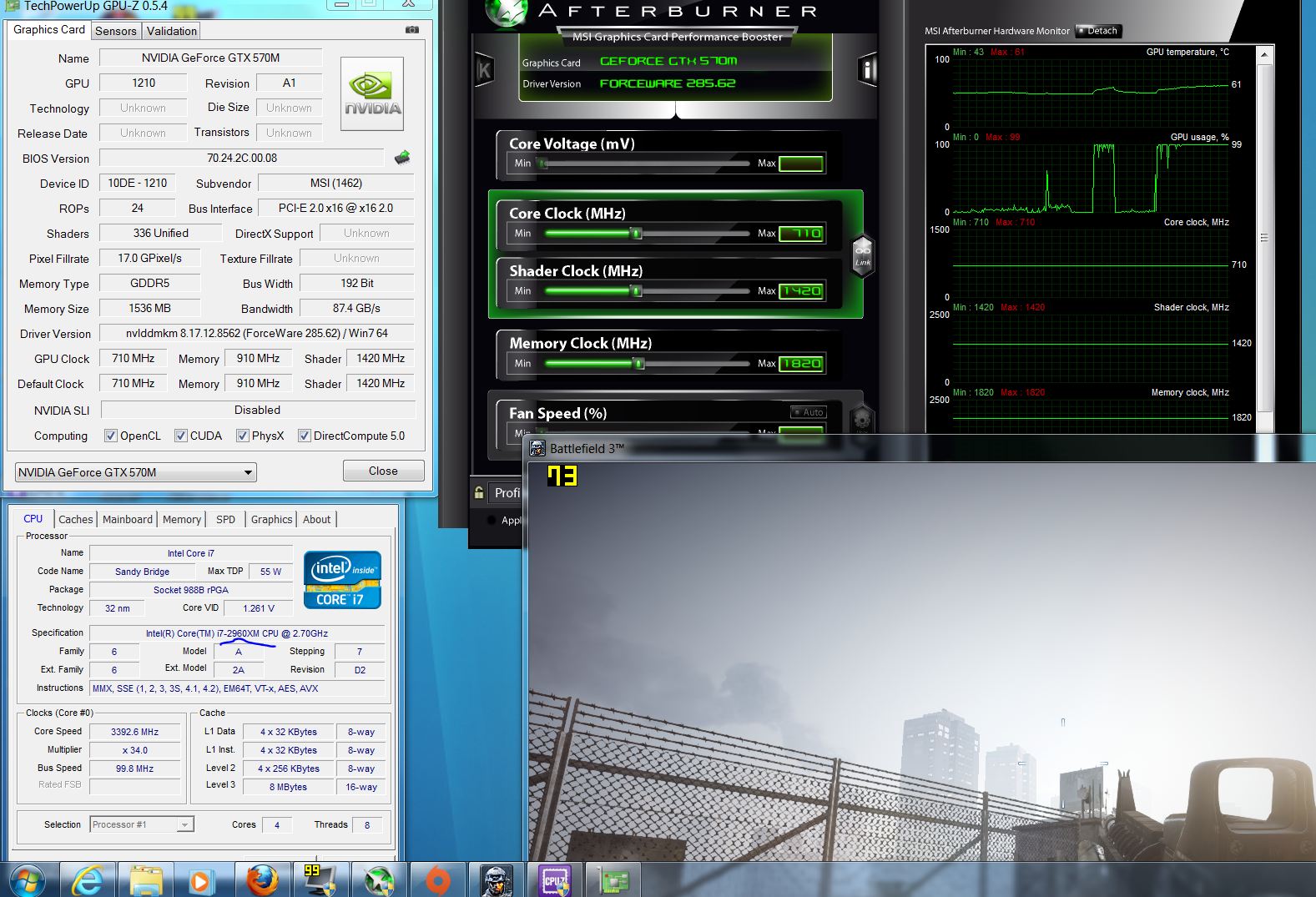
Task: Click the GPU temperature graph in hardware monitor
Action: pyautogui.click(x=1092, y=92)
